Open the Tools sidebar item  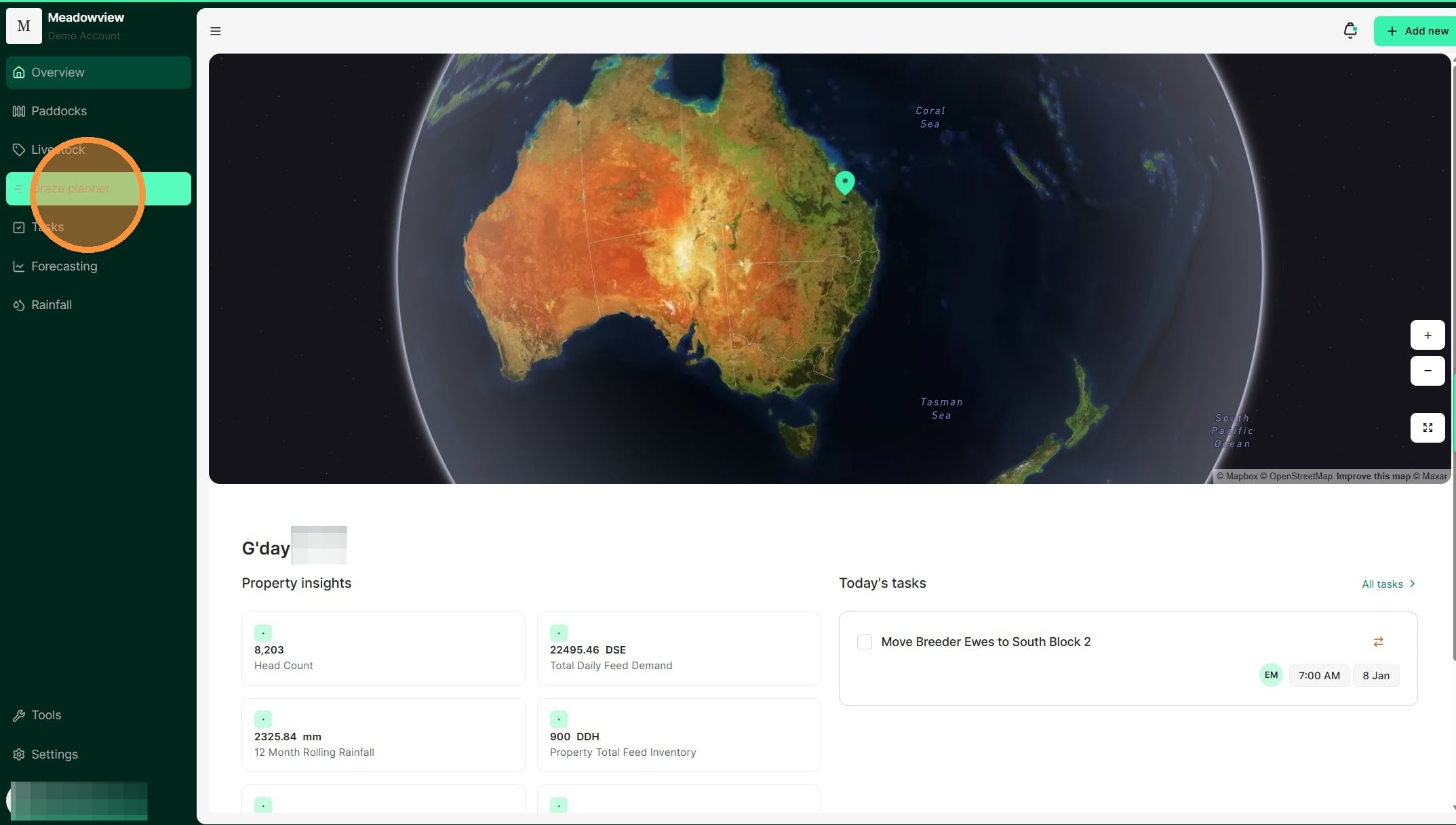coord(46,715)
